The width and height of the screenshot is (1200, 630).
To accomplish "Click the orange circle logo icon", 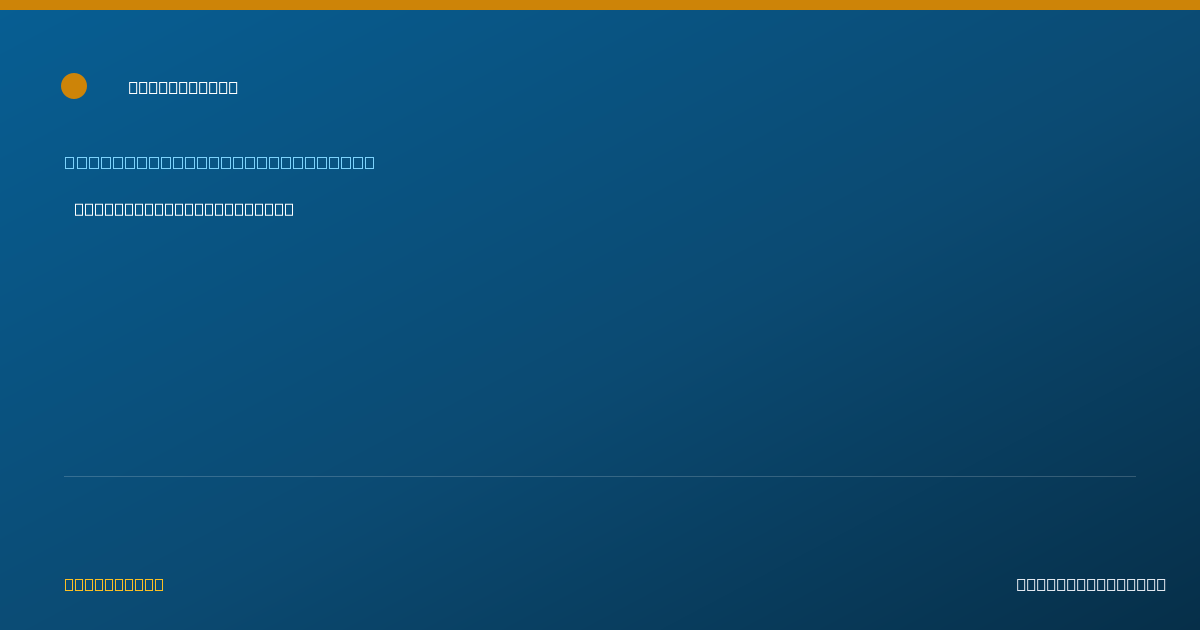I will (x=74, y=86).
